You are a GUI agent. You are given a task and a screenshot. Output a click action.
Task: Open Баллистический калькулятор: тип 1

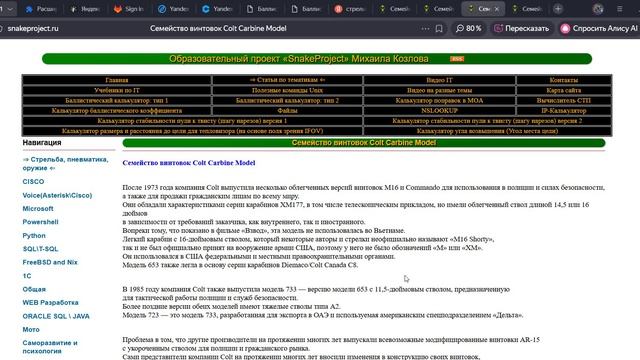117,100
